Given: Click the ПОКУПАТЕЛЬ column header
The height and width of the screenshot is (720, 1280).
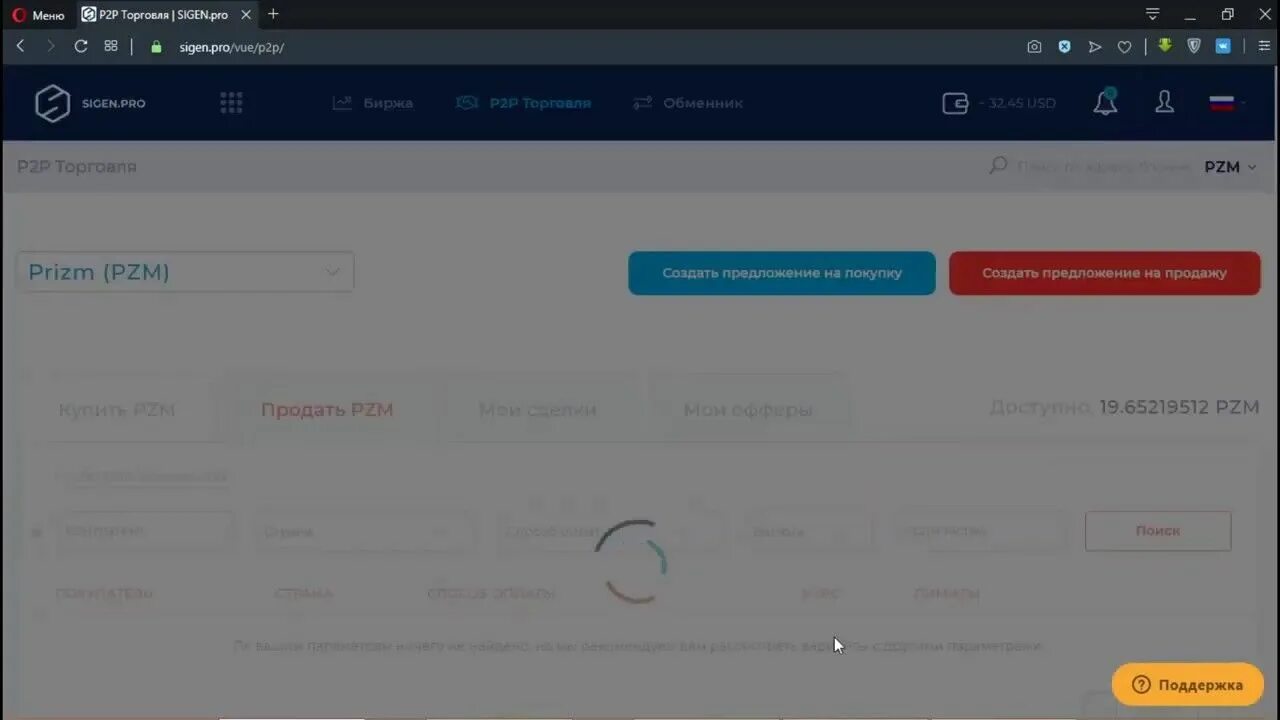Looking at the screenshot, I should (104, 593).
